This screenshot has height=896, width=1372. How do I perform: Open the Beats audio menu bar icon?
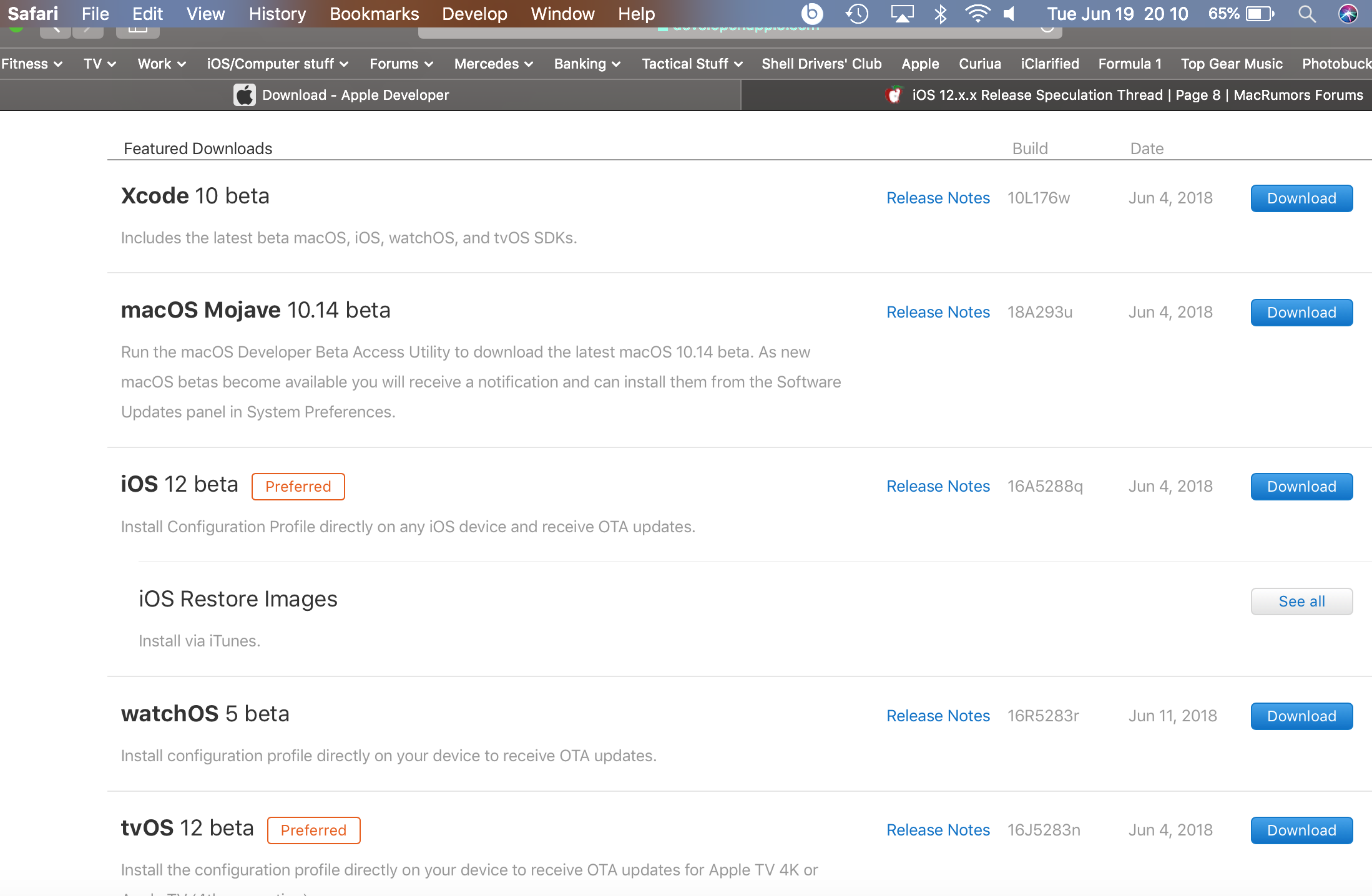pos(811,14)
